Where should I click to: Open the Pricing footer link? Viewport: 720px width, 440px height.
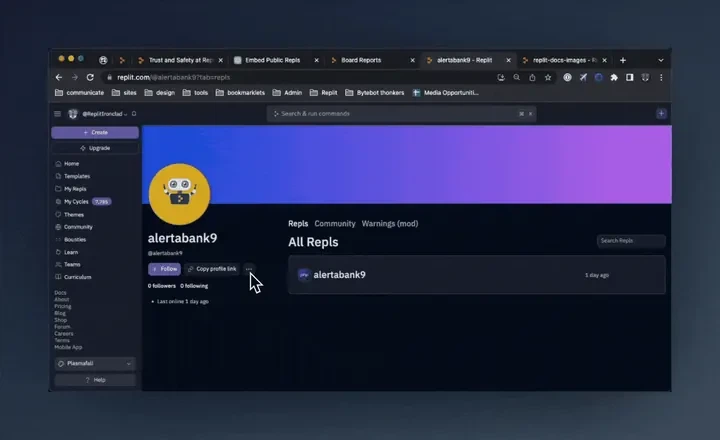(x=63, y=306)
